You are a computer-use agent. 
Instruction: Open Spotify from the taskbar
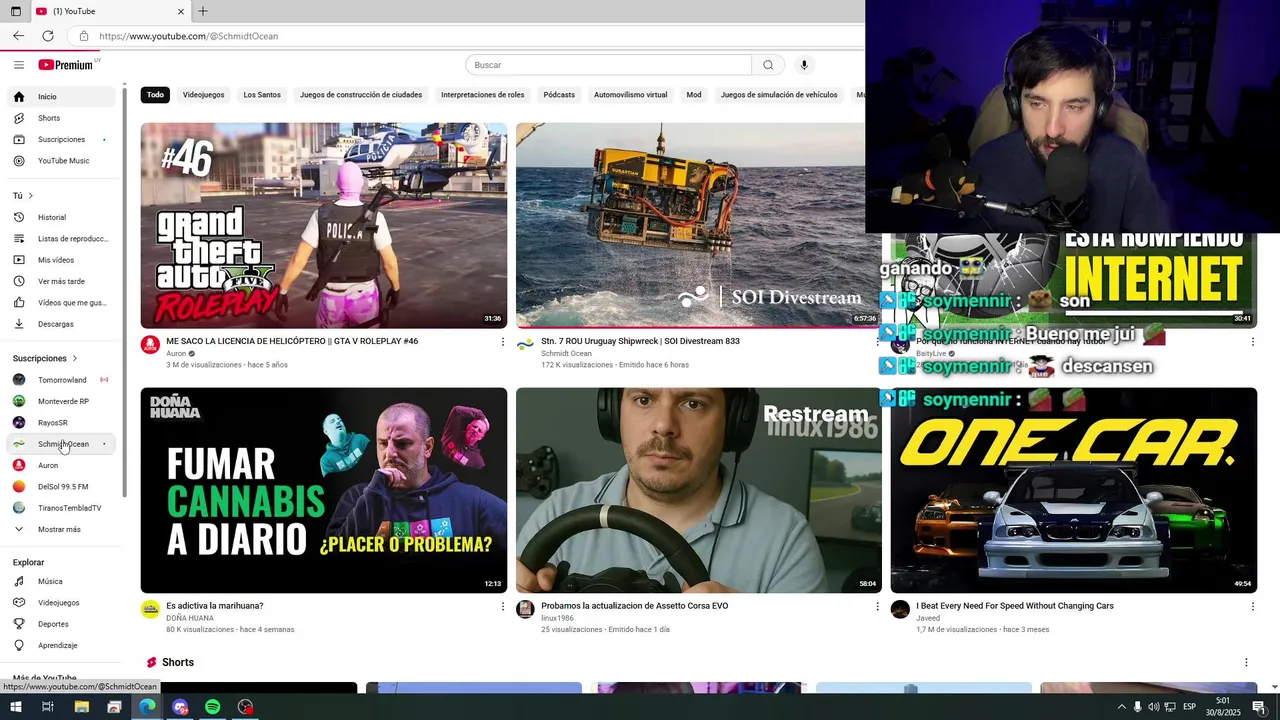point(213,707)
